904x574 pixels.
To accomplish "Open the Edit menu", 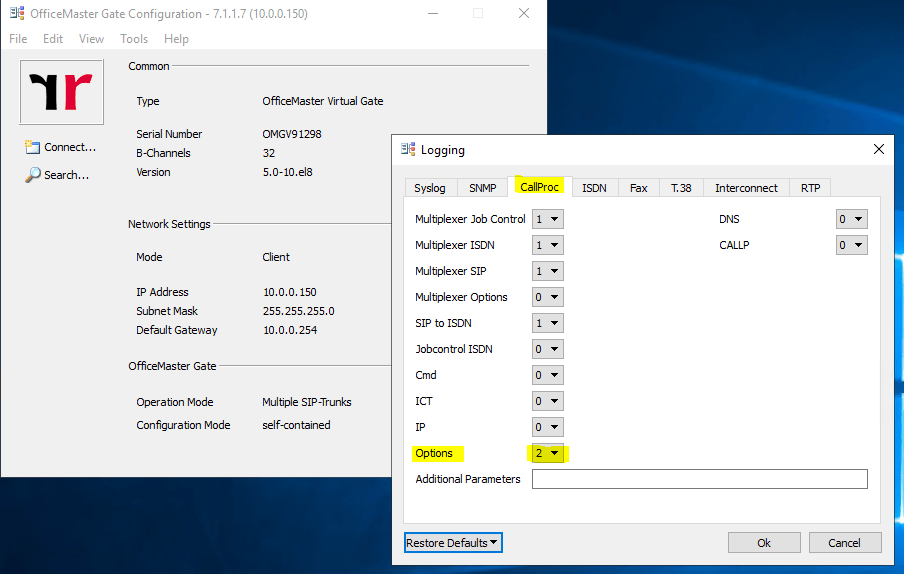I will (x=53, y=39).
